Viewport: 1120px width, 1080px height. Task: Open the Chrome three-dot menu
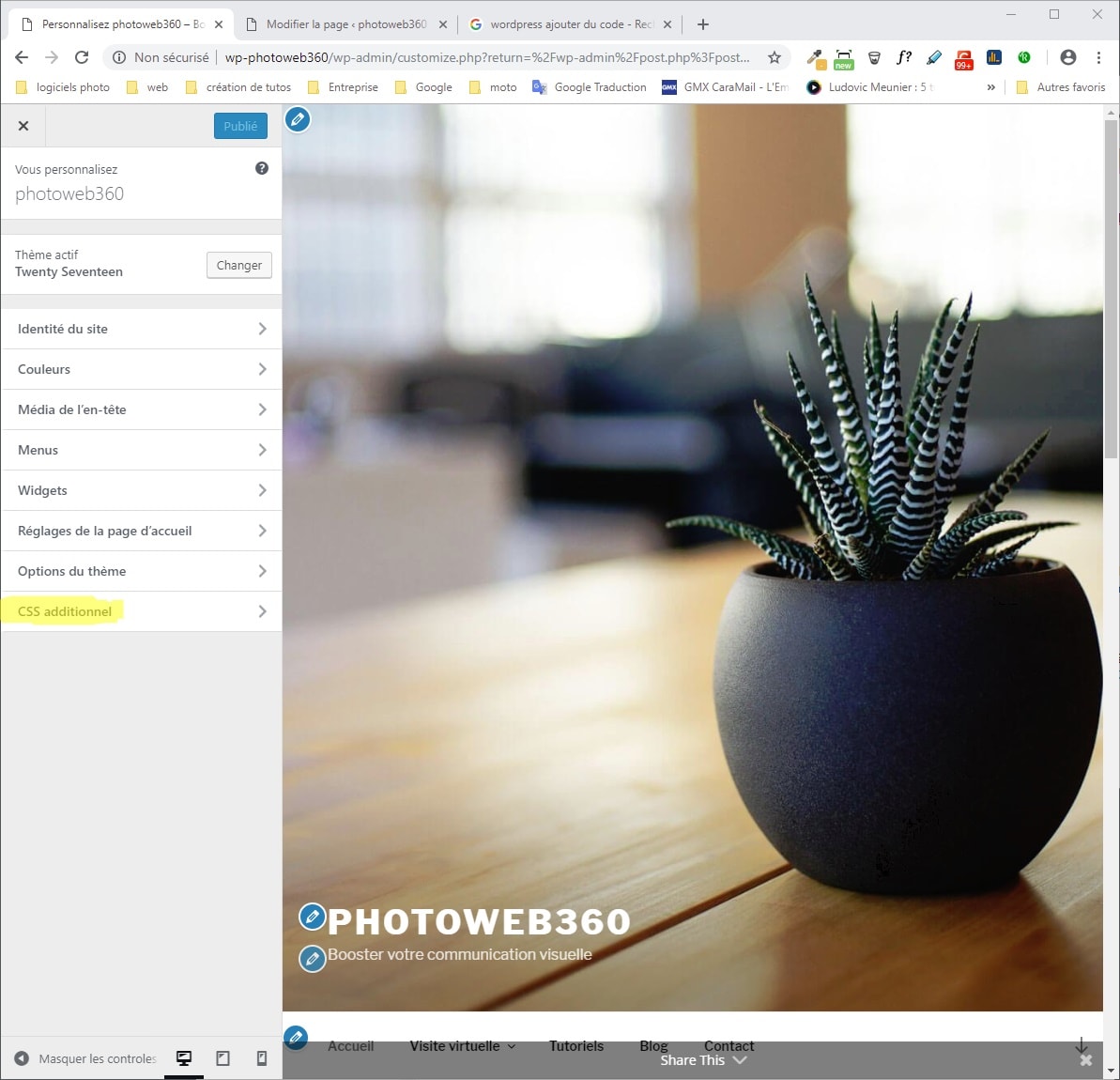(1098, 57)
